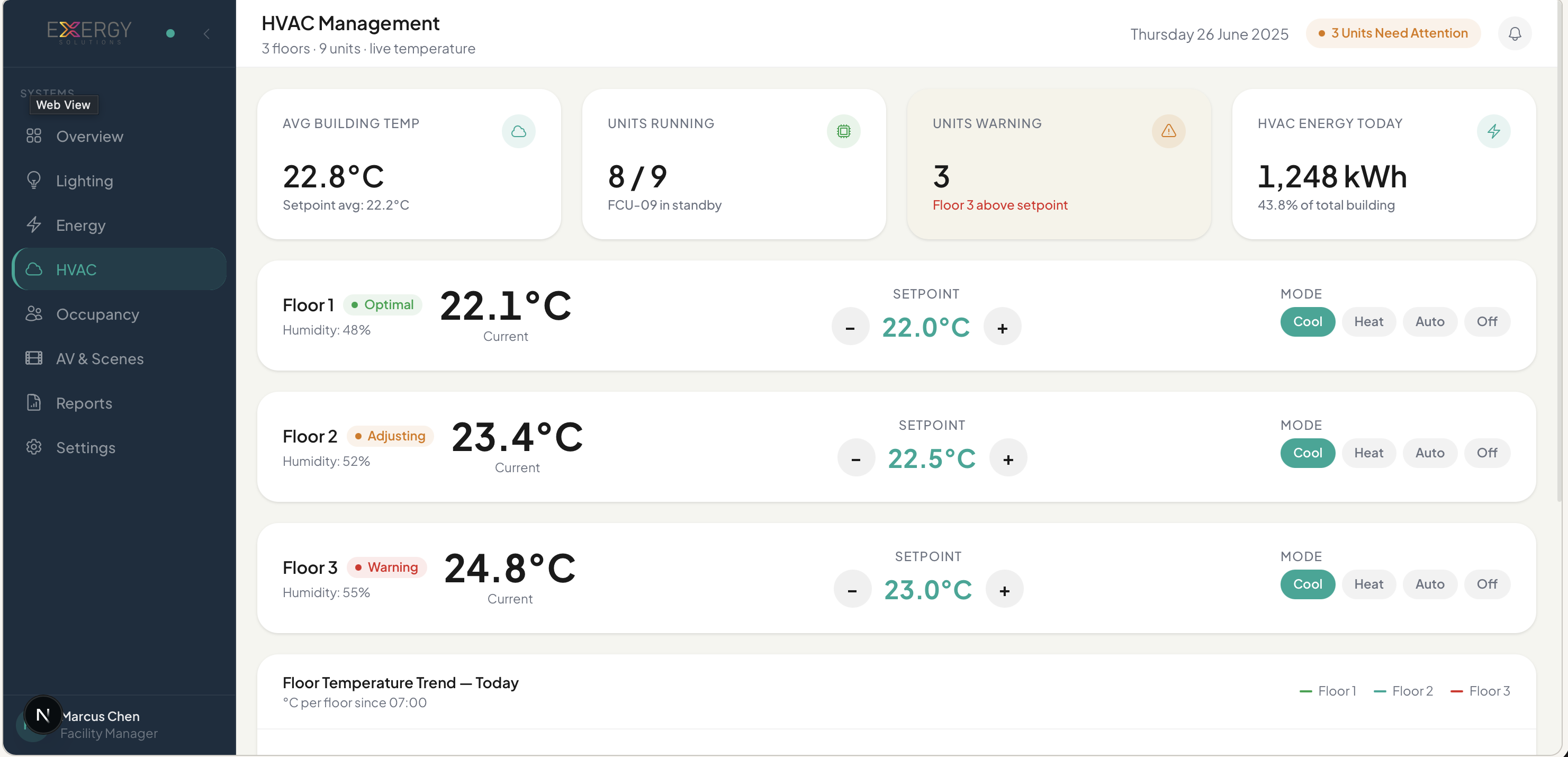Click the Lighting bulb icon
Viewport: 1568px width, 757px height.
click(x=34, y=180)
